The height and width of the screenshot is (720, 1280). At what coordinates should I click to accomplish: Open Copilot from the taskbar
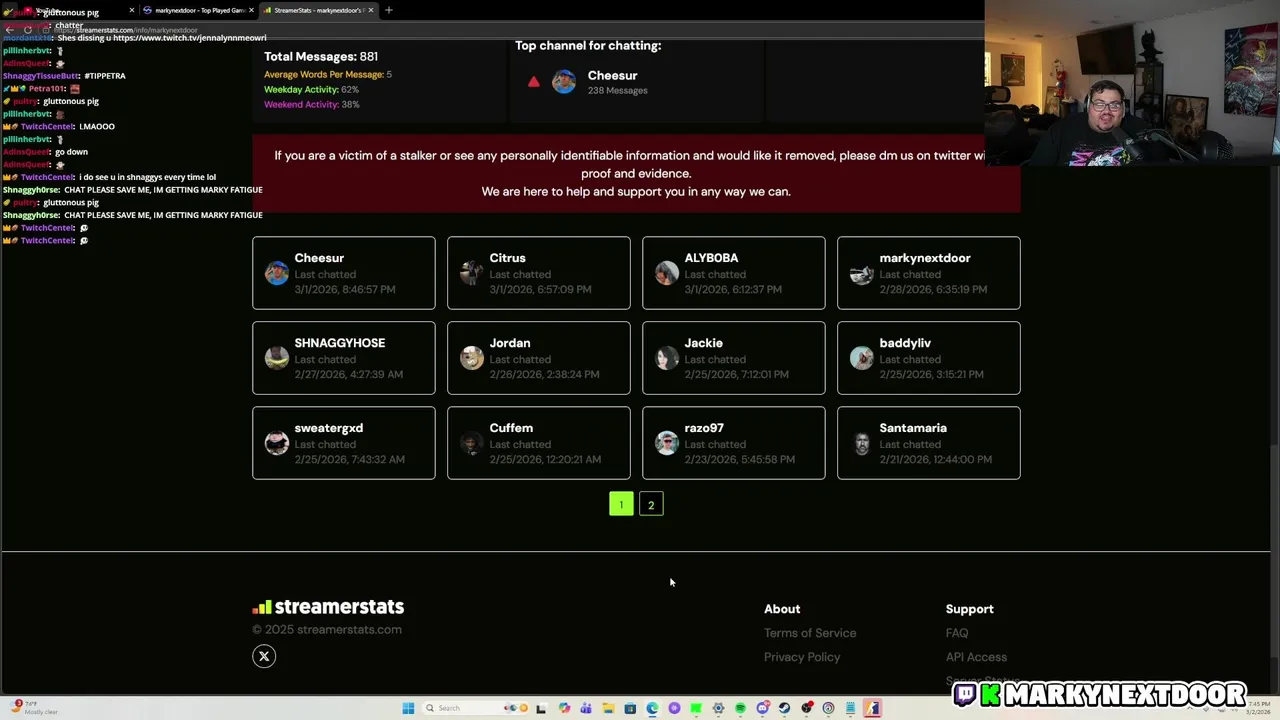(x=564, y=708)
